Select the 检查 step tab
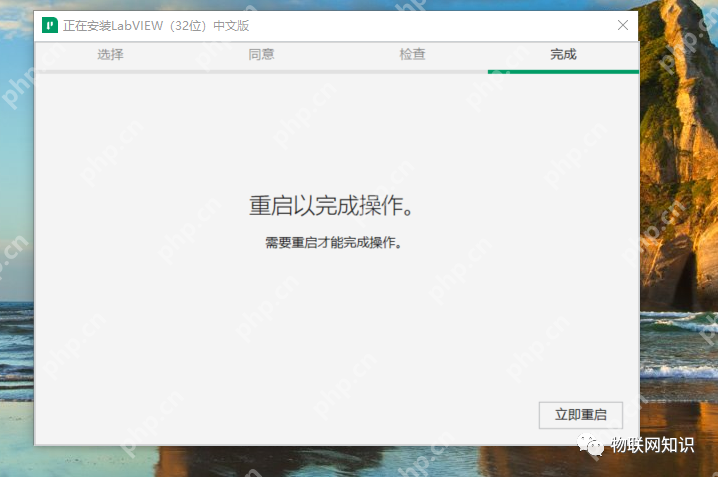Screen dimensions: 718x477 (413, 54)
